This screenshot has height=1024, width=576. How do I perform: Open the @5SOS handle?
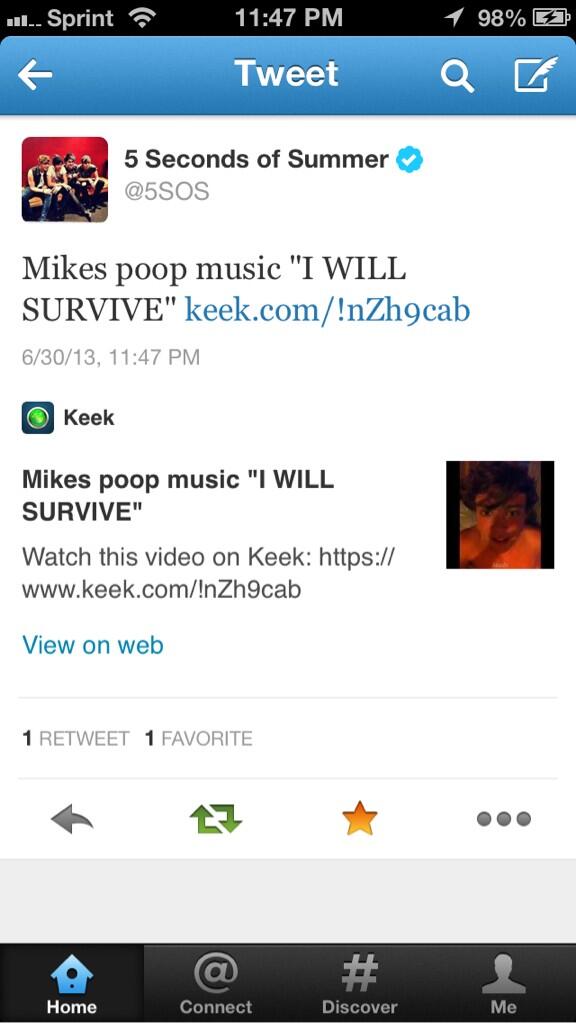pyautogui.click(x=167, y=191)
